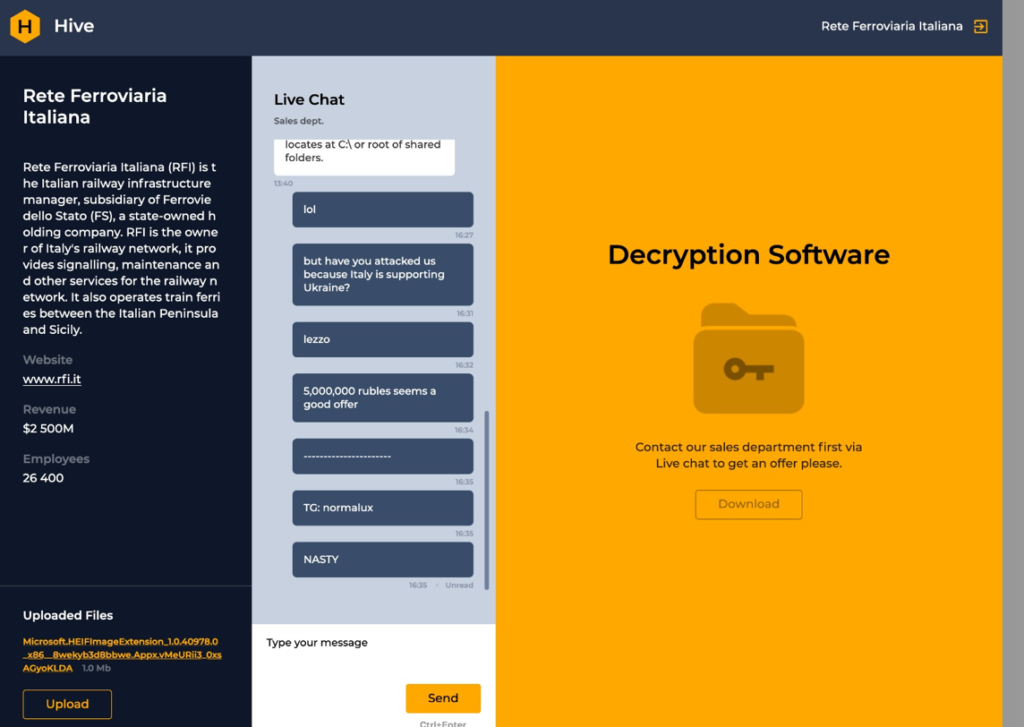Screen dimensions: 1024x727
Task: Select the 'TG: normalux' chat message
Action: [383, 508]
